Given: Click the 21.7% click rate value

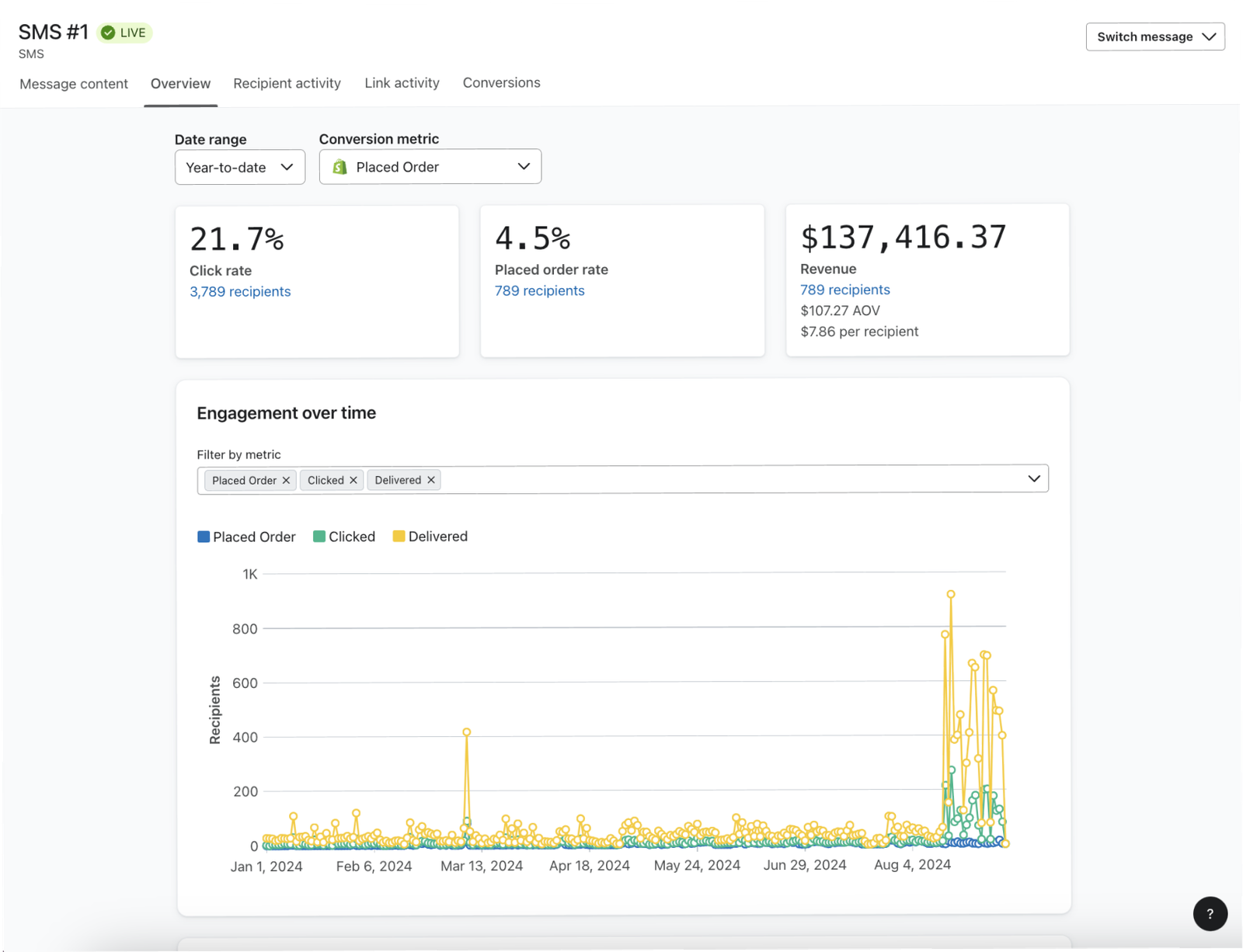Looking at the screenshot, I should coord(237,239).
